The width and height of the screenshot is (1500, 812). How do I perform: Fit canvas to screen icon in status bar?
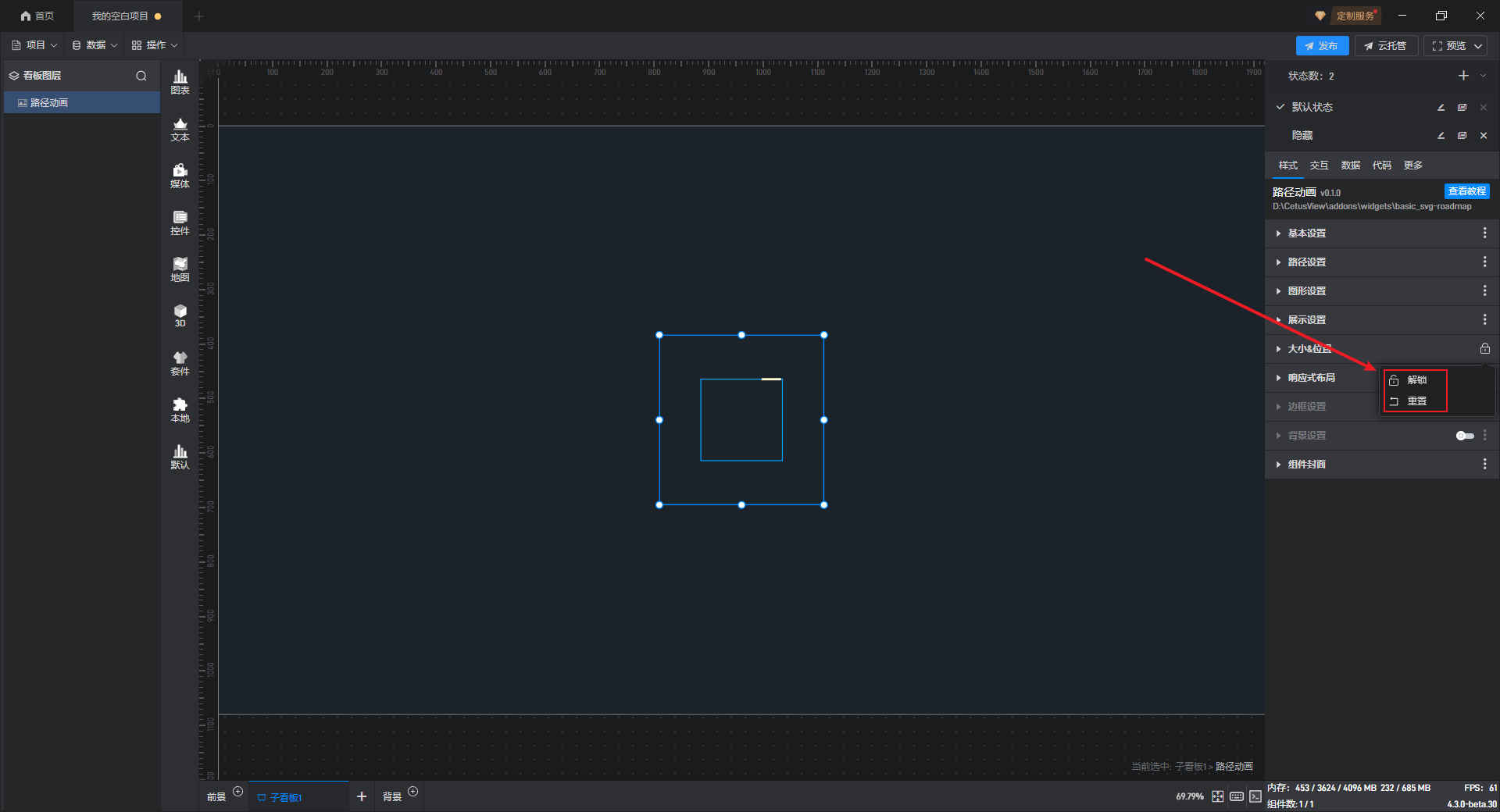click(1218, 796)
